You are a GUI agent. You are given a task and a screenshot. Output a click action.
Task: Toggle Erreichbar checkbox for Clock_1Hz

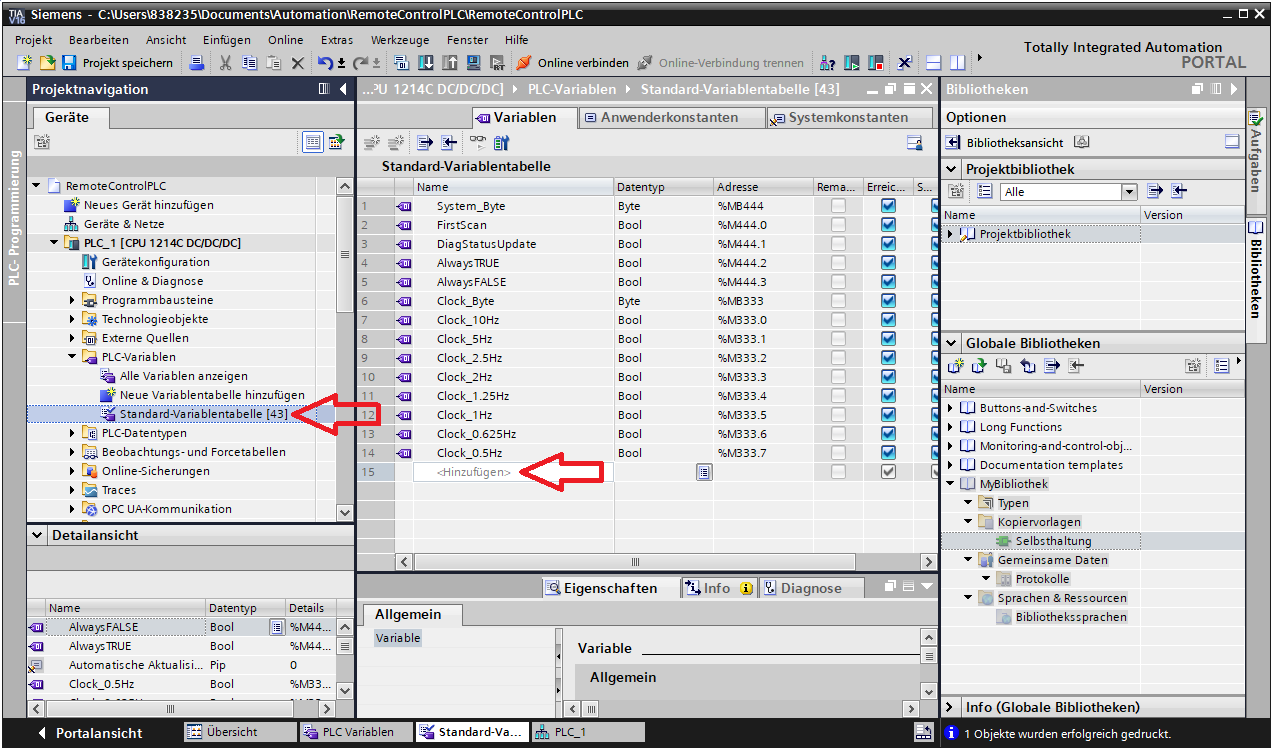[x=888, y=415]
